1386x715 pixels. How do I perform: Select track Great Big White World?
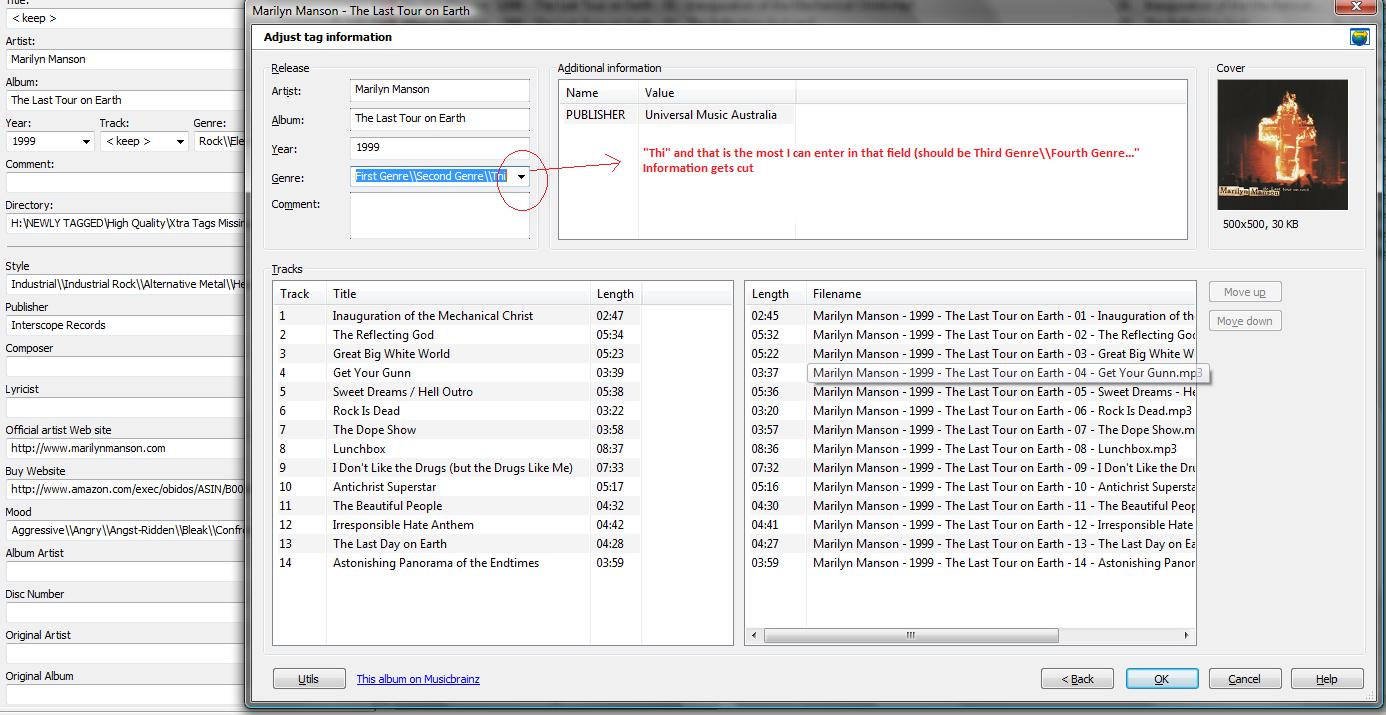coord(391,354)
